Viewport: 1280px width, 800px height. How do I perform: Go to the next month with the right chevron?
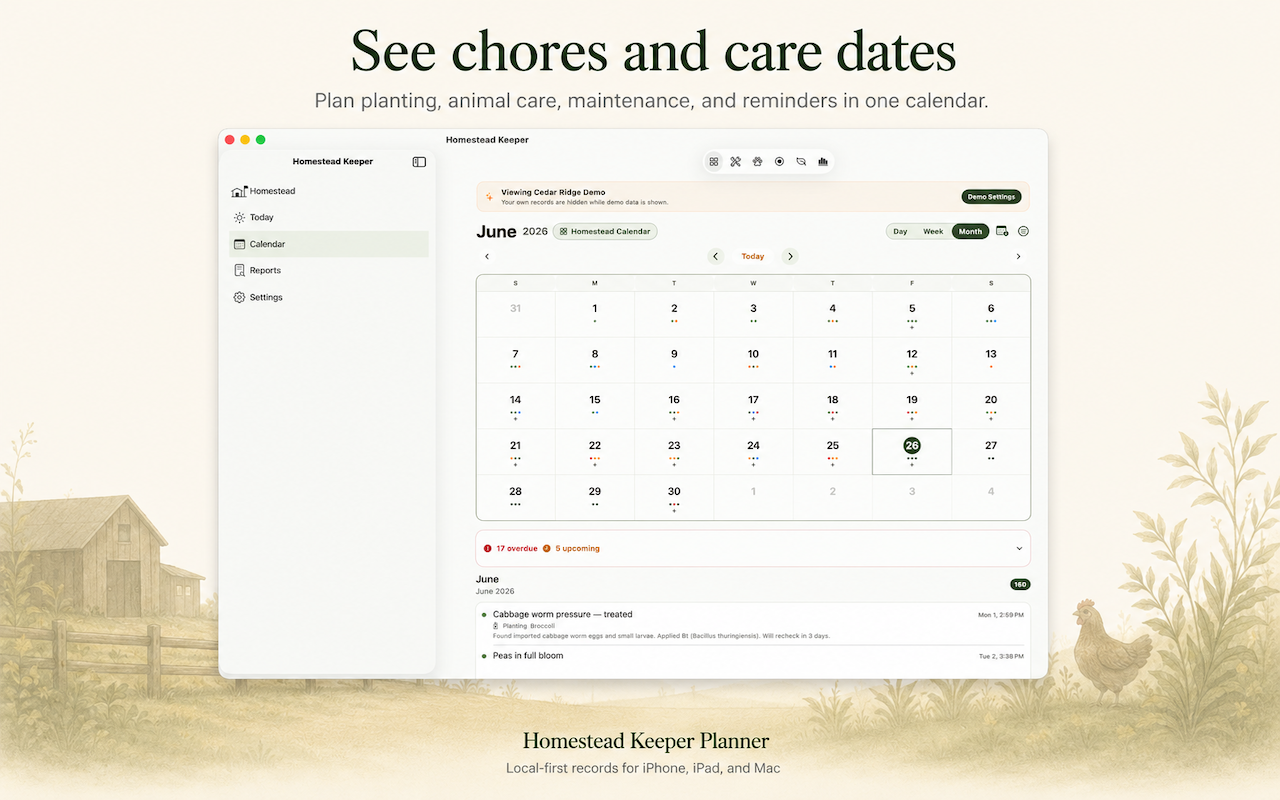click(x=790, y=256)
